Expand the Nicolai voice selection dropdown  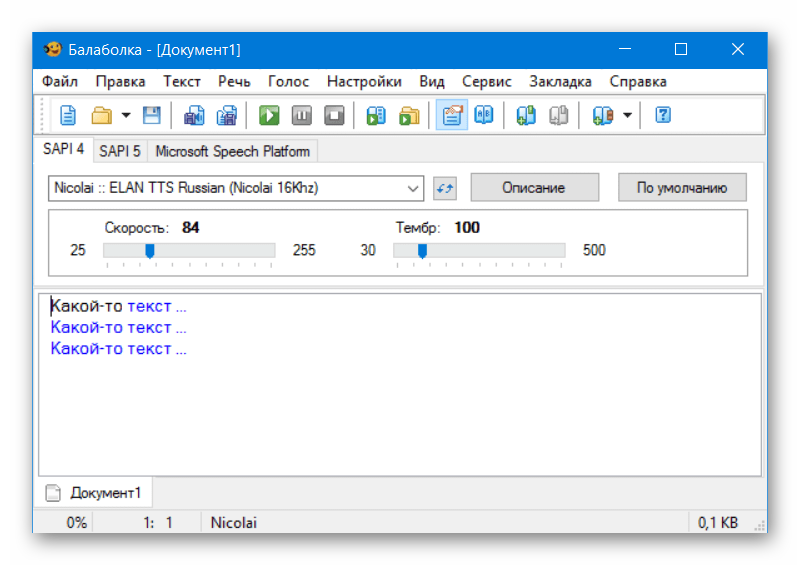tap(413, 188)
